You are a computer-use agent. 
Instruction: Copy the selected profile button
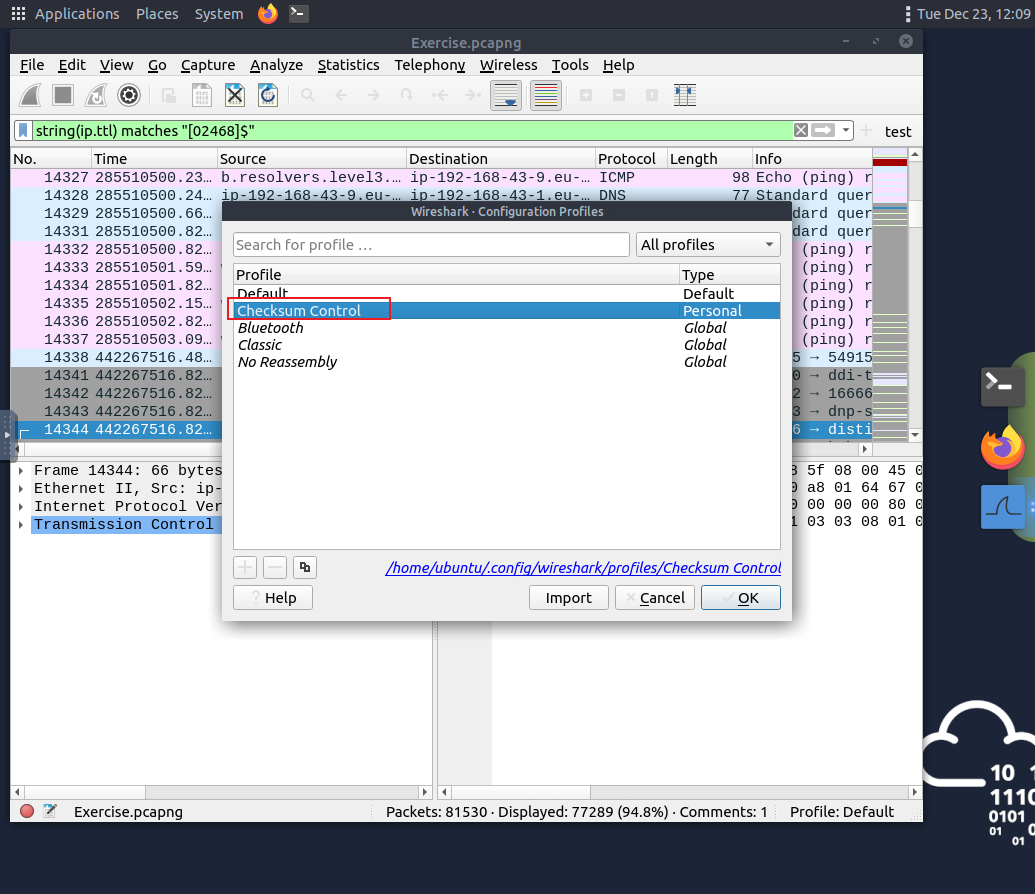point(305,567)
